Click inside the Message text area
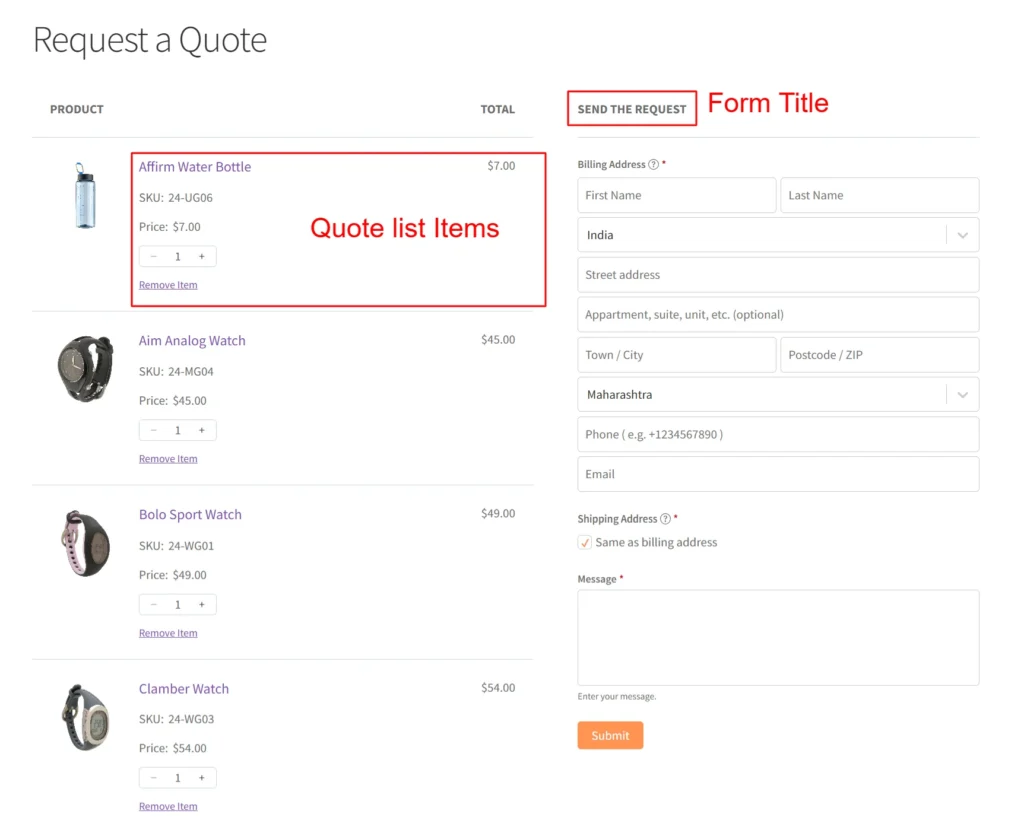The height and width of the screenshot is (817, 1024). coord(778,635)
